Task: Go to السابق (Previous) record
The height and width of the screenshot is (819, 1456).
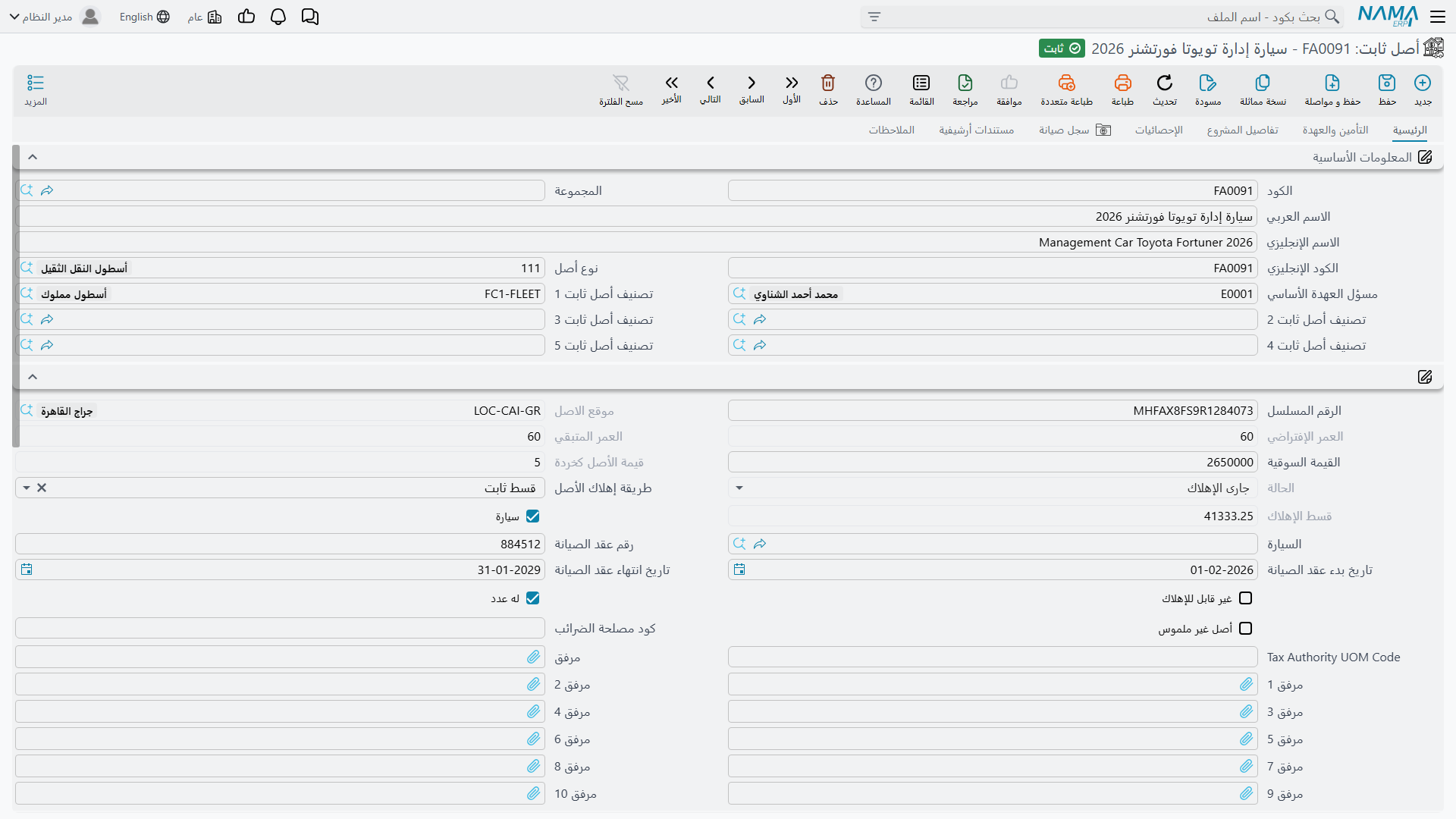Action: 752,83
